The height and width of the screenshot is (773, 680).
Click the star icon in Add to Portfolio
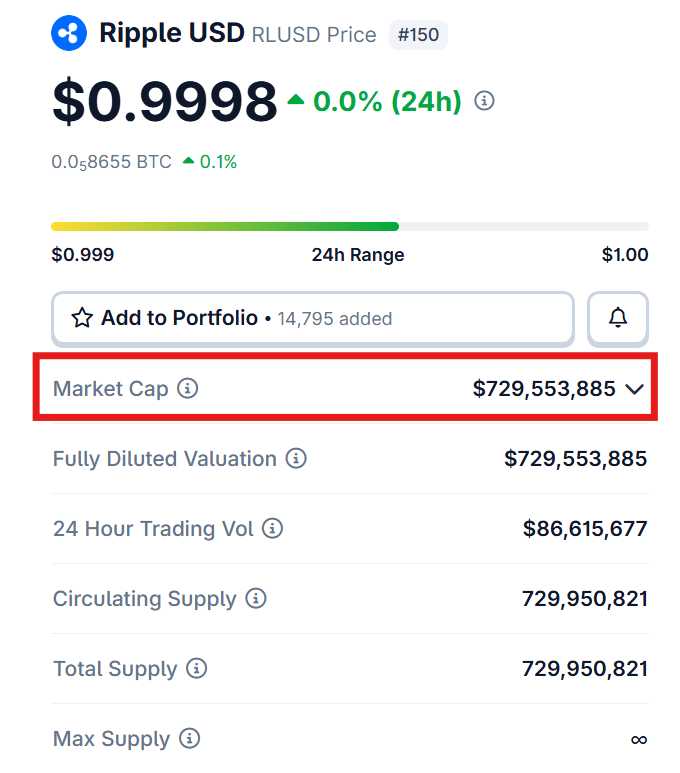[82, 318]
